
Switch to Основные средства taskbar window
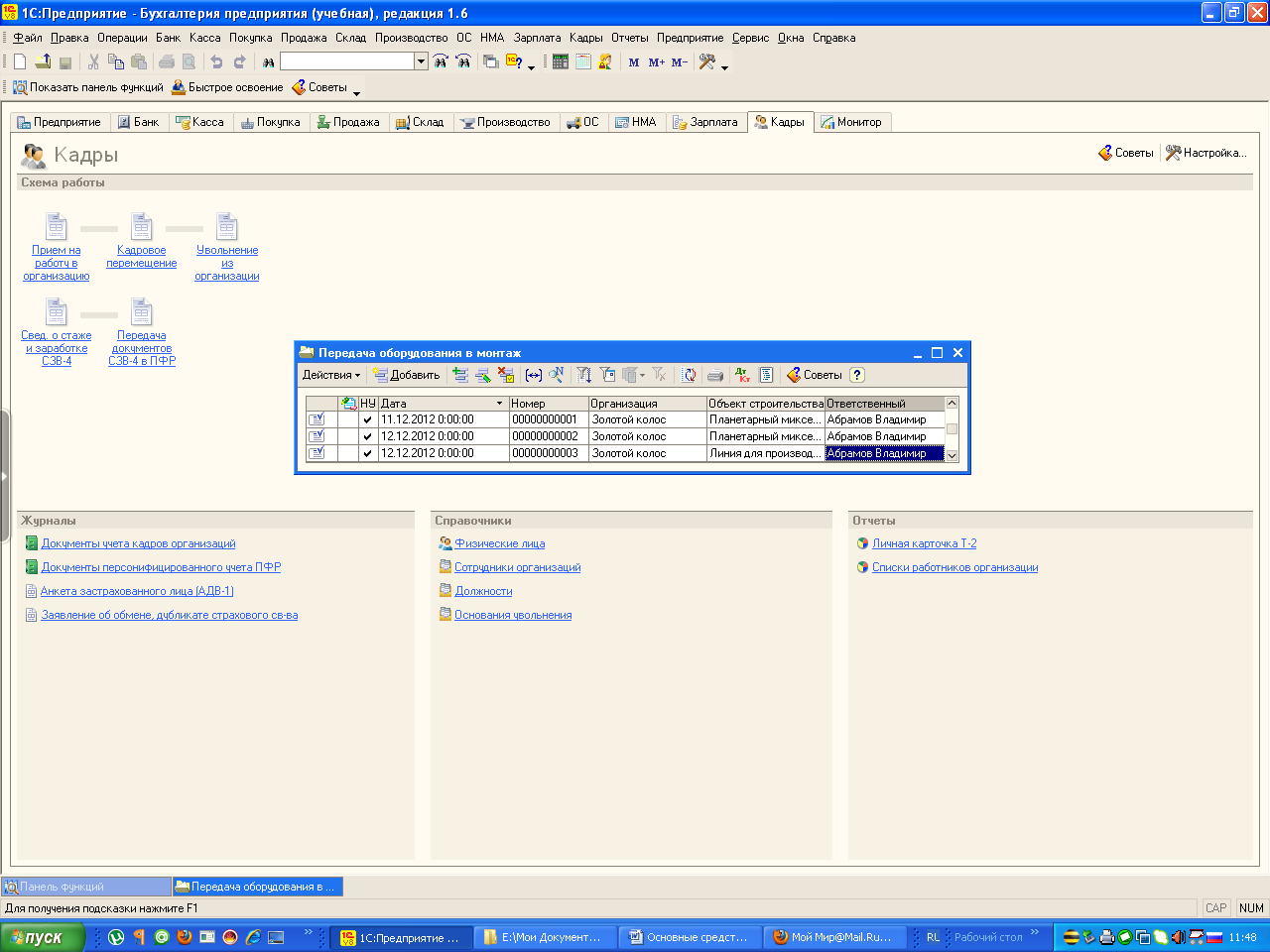(690, 937)
